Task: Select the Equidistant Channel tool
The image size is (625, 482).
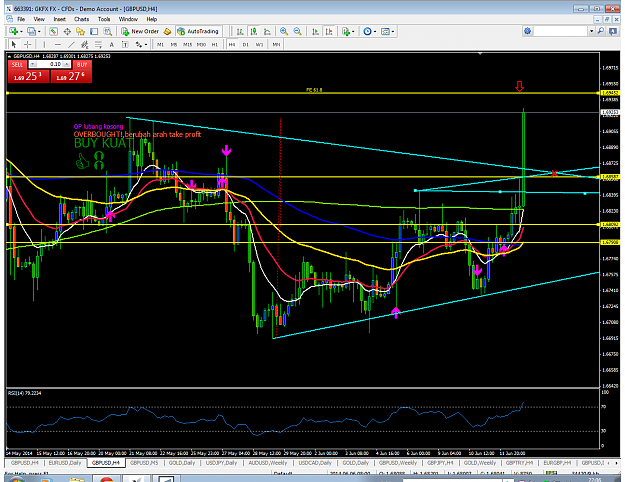Action: tap(85, 44)
